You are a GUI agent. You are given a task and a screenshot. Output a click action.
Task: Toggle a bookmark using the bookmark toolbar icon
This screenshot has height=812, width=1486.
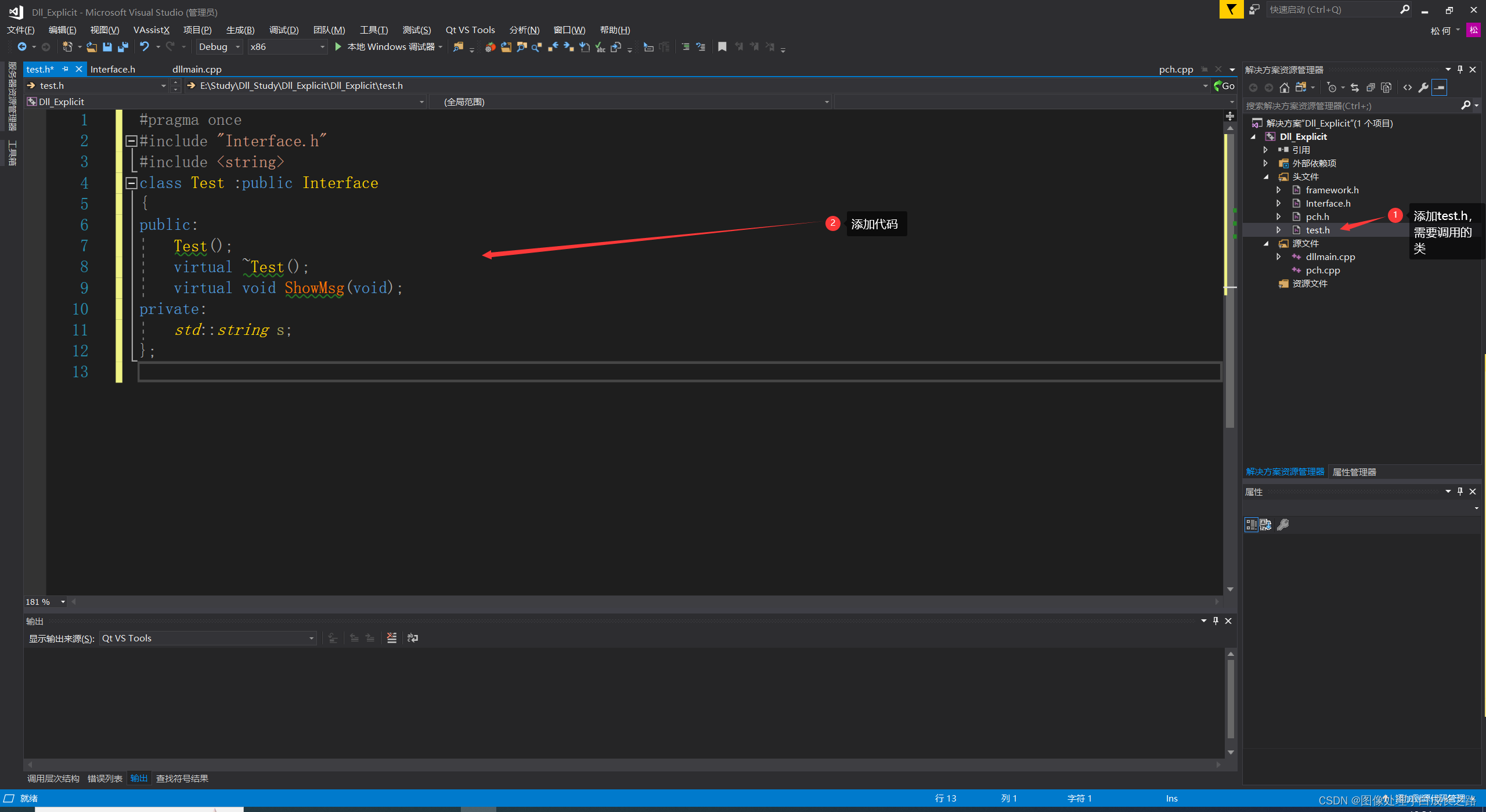coord(722,47)
